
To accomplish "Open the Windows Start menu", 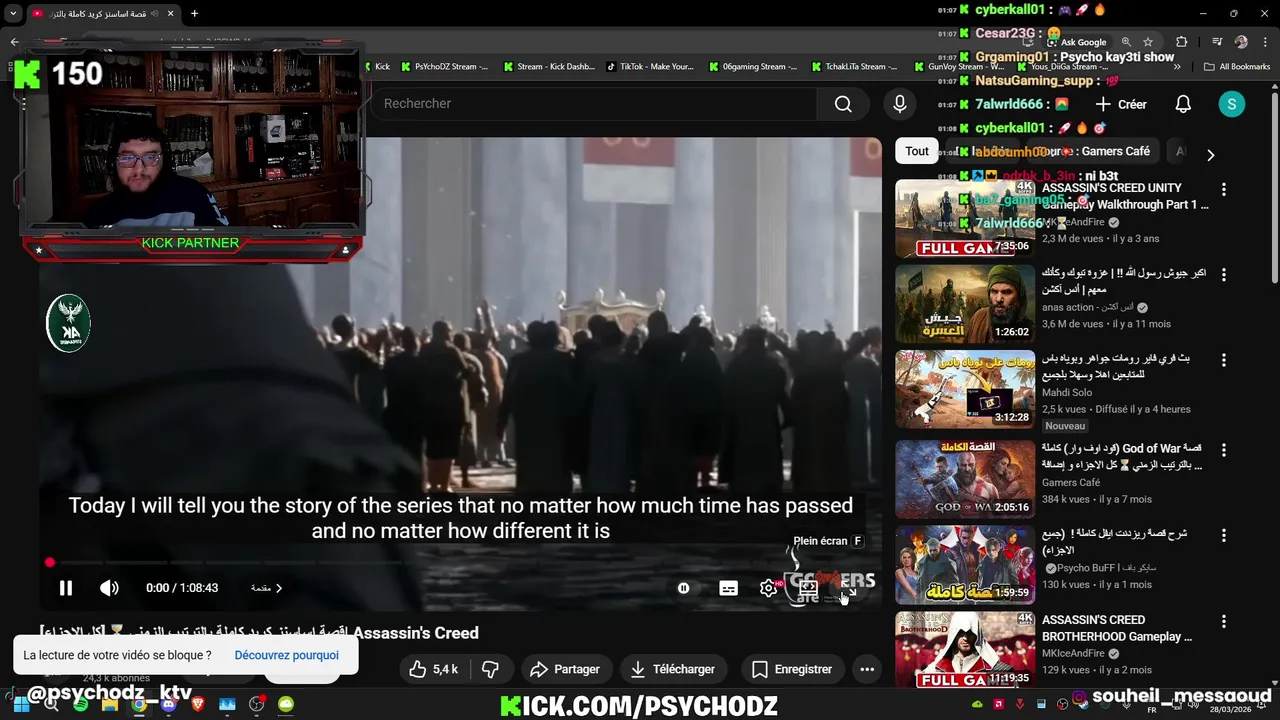I will (x=20, y=705).
